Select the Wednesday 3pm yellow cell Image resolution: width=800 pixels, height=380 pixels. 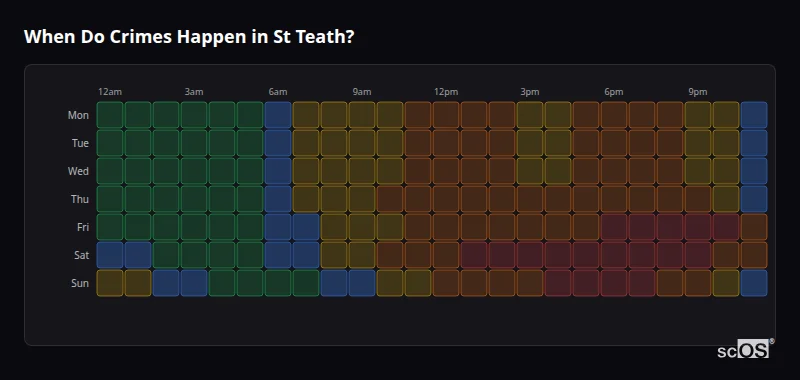(530, 171)
